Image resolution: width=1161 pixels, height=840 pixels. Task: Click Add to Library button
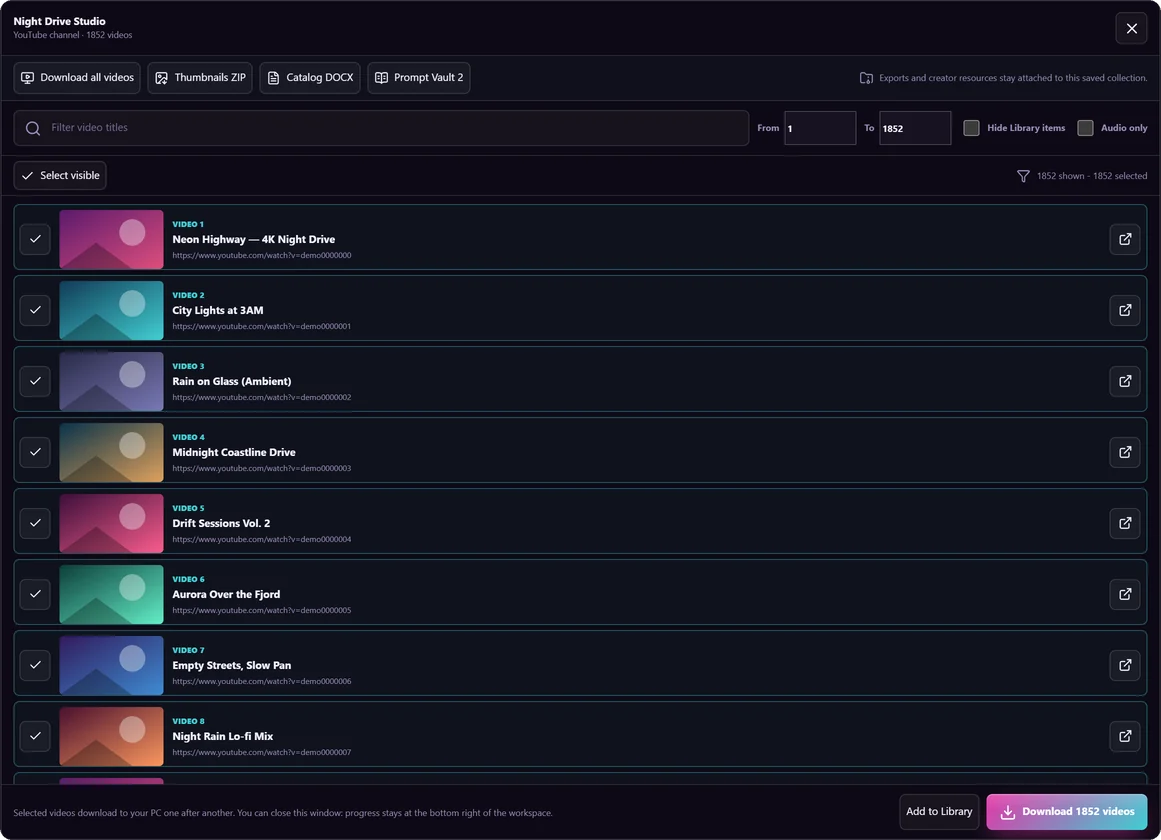pyautogui.click(x=939, y=812)
